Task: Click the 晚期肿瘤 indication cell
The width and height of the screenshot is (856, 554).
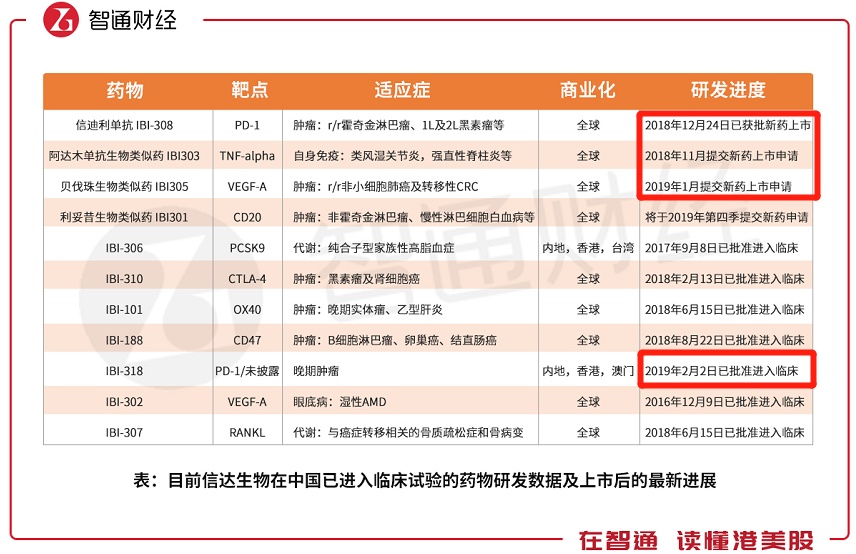Action: [x=316, y=371]
